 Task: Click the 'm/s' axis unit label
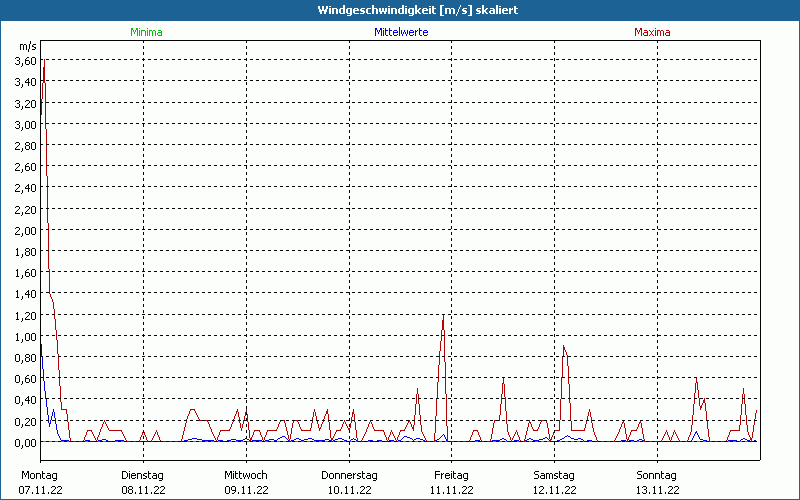28,46
